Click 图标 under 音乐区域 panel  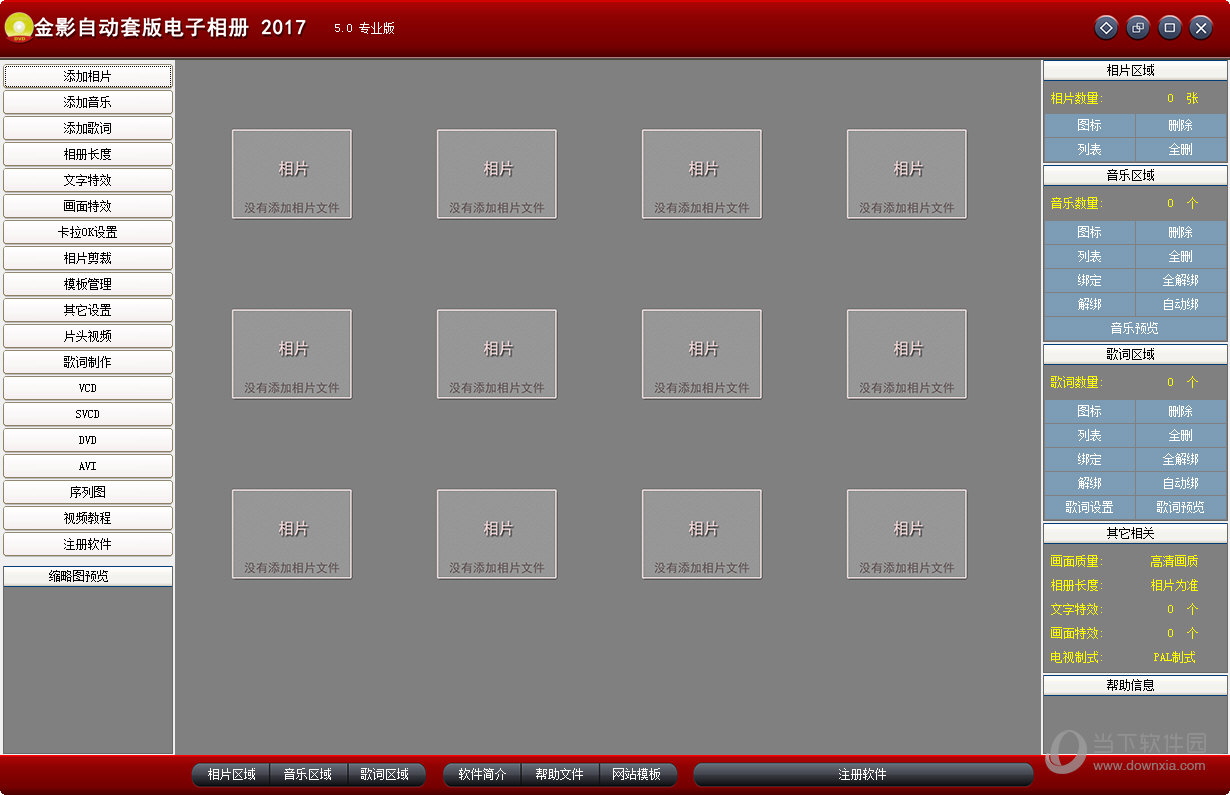point(1090,232)
